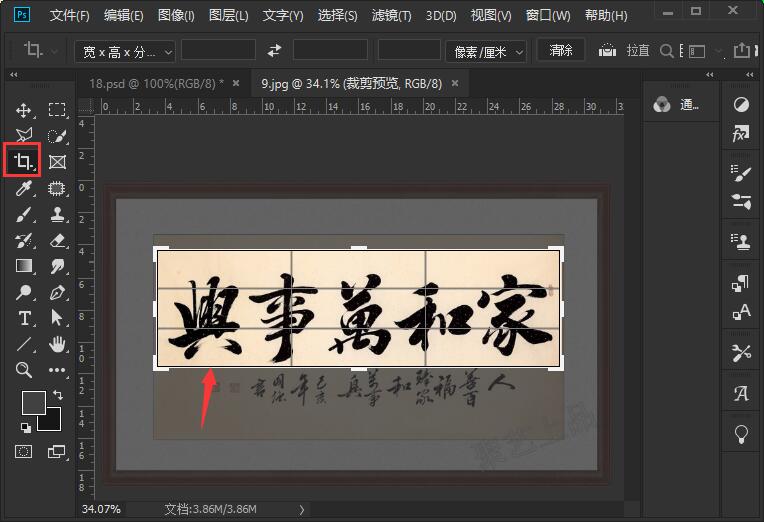Open the Window (窗口) menu
The image size is (764, 522).
pyautogui.click(x=548, y=16)
